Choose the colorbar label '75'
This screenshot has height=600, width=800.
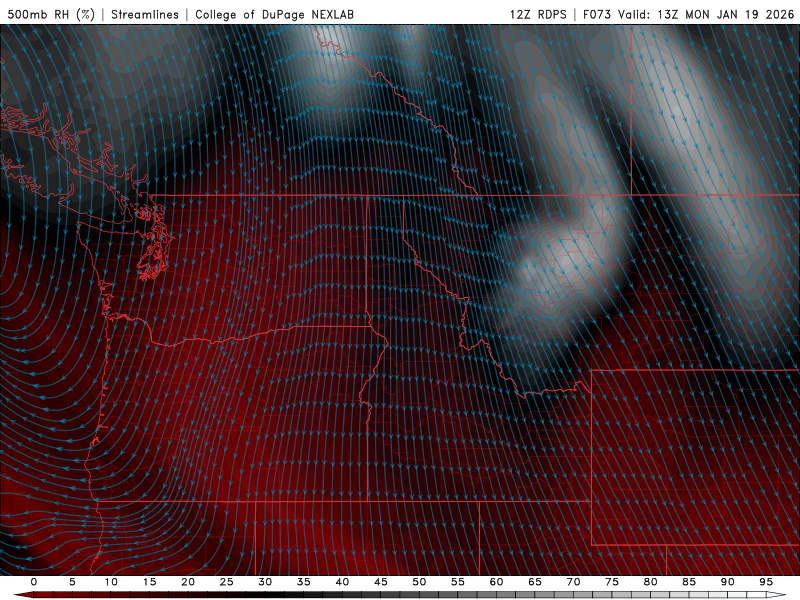point(612,582)
